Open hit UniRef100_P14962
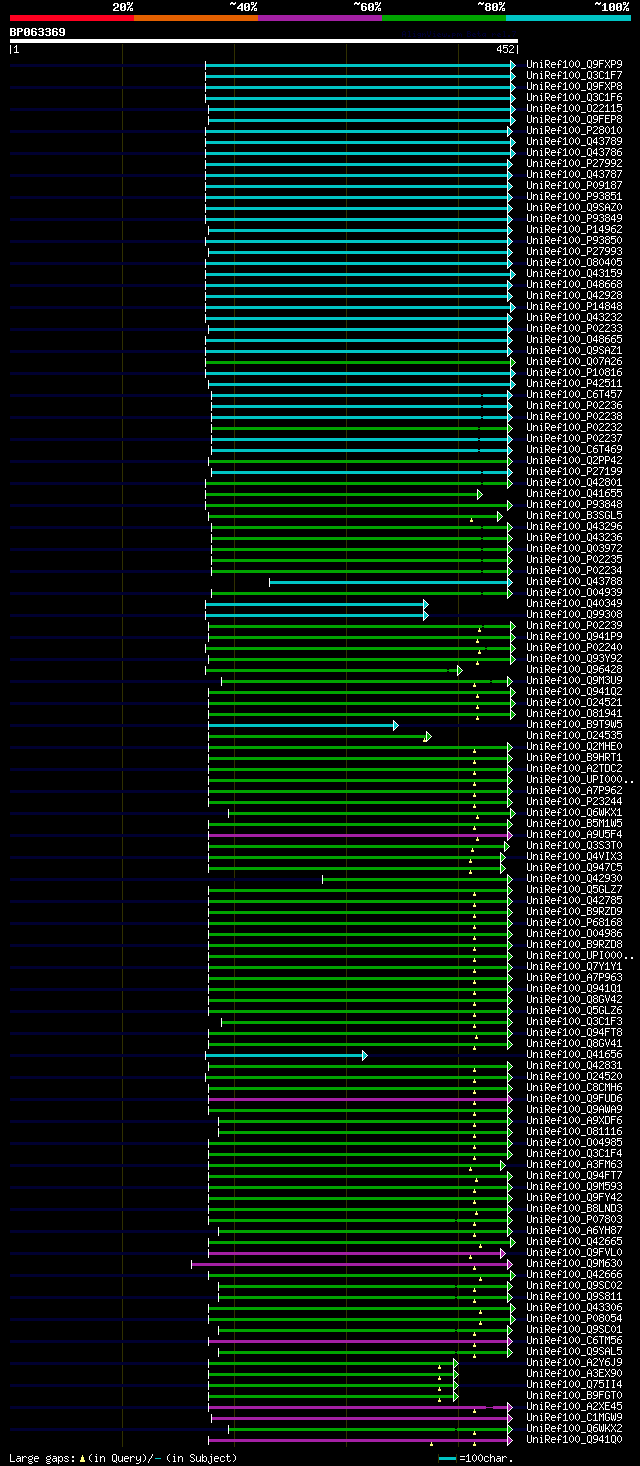This screenshot has width=640, height=1466. tap(574, 229)
